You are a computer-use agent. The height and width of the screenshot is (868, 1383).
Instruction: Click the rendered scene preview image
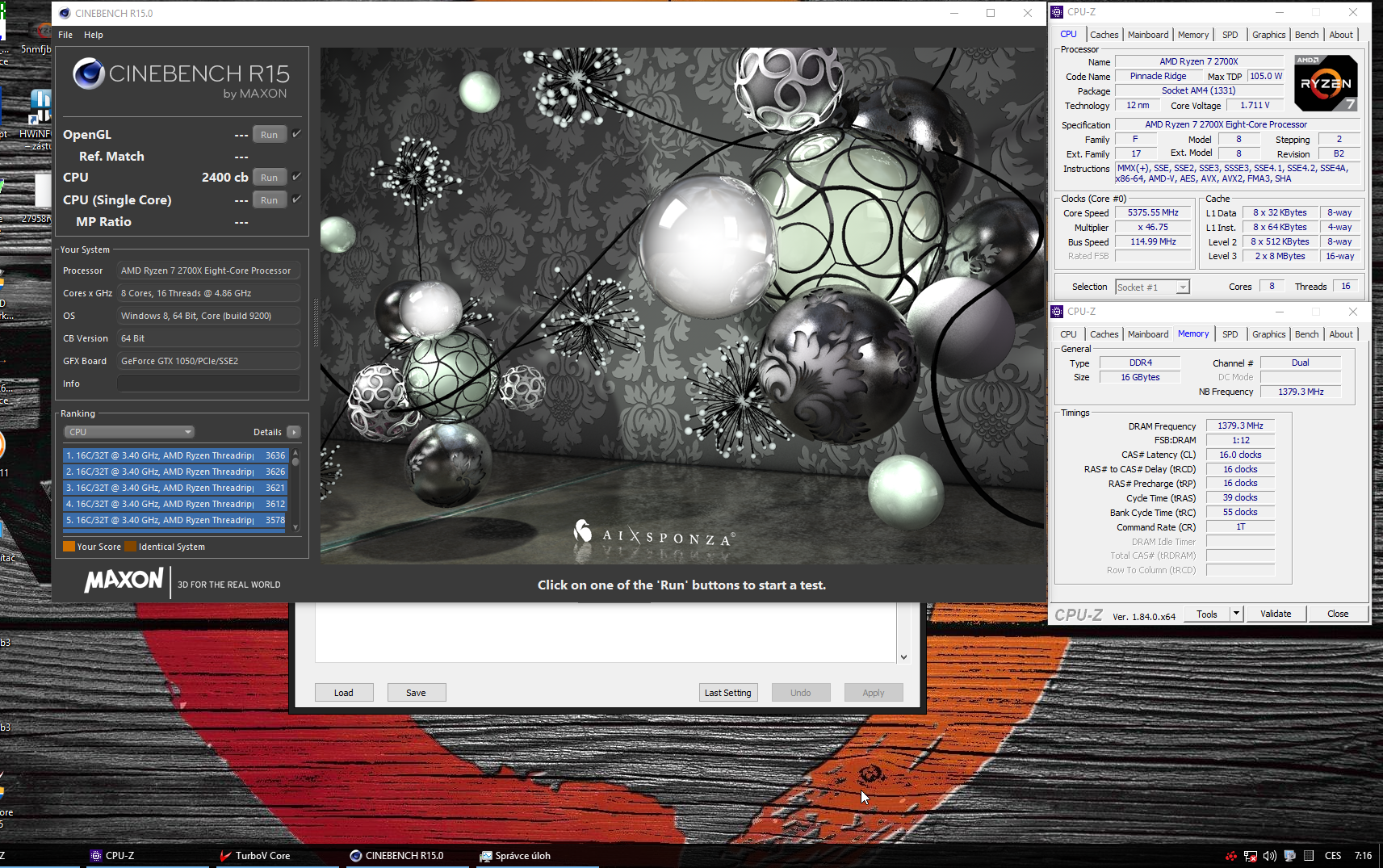tap(682, 306)
